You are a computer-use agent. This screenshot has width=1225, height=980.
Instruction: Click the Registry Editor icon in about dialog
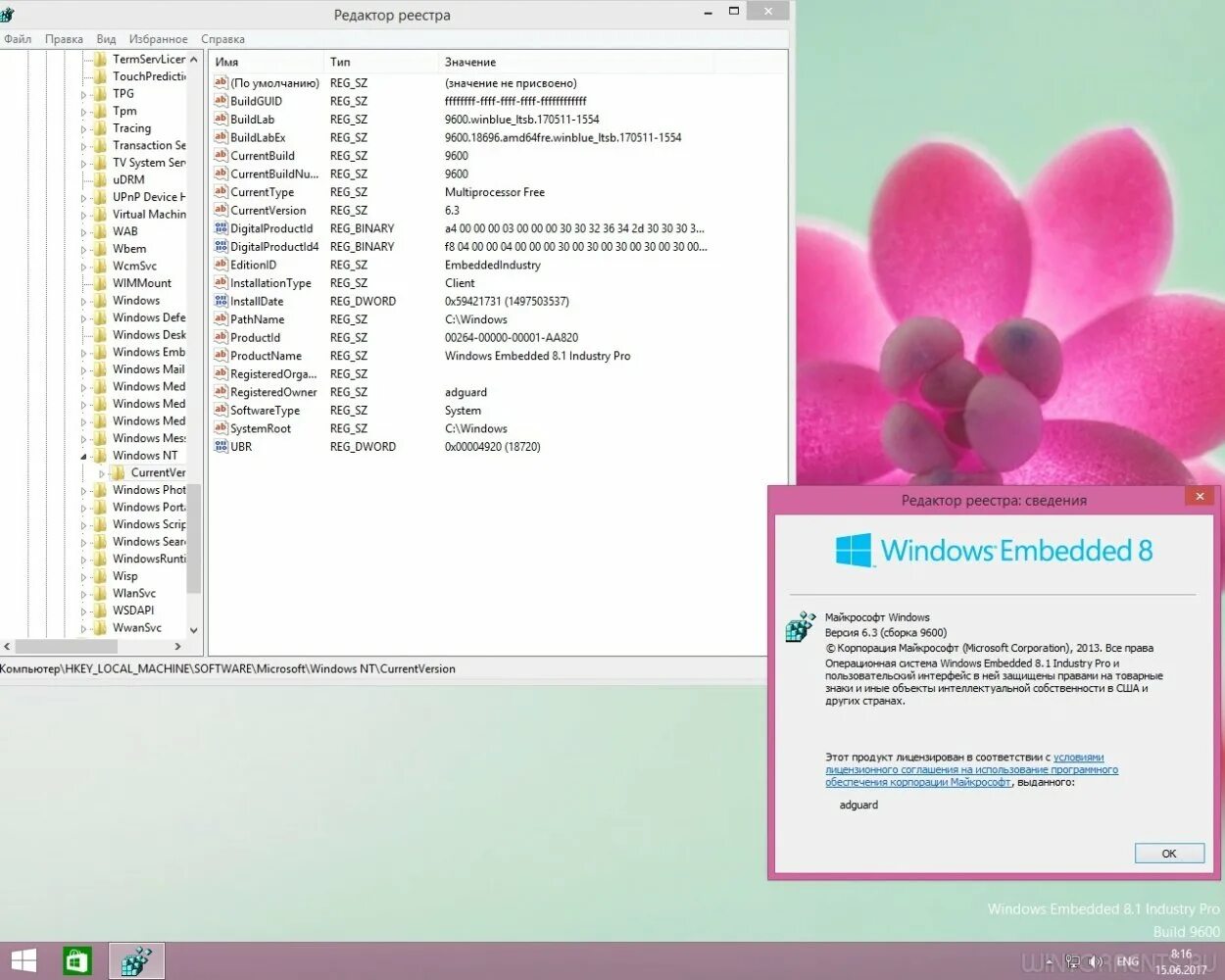801,625
